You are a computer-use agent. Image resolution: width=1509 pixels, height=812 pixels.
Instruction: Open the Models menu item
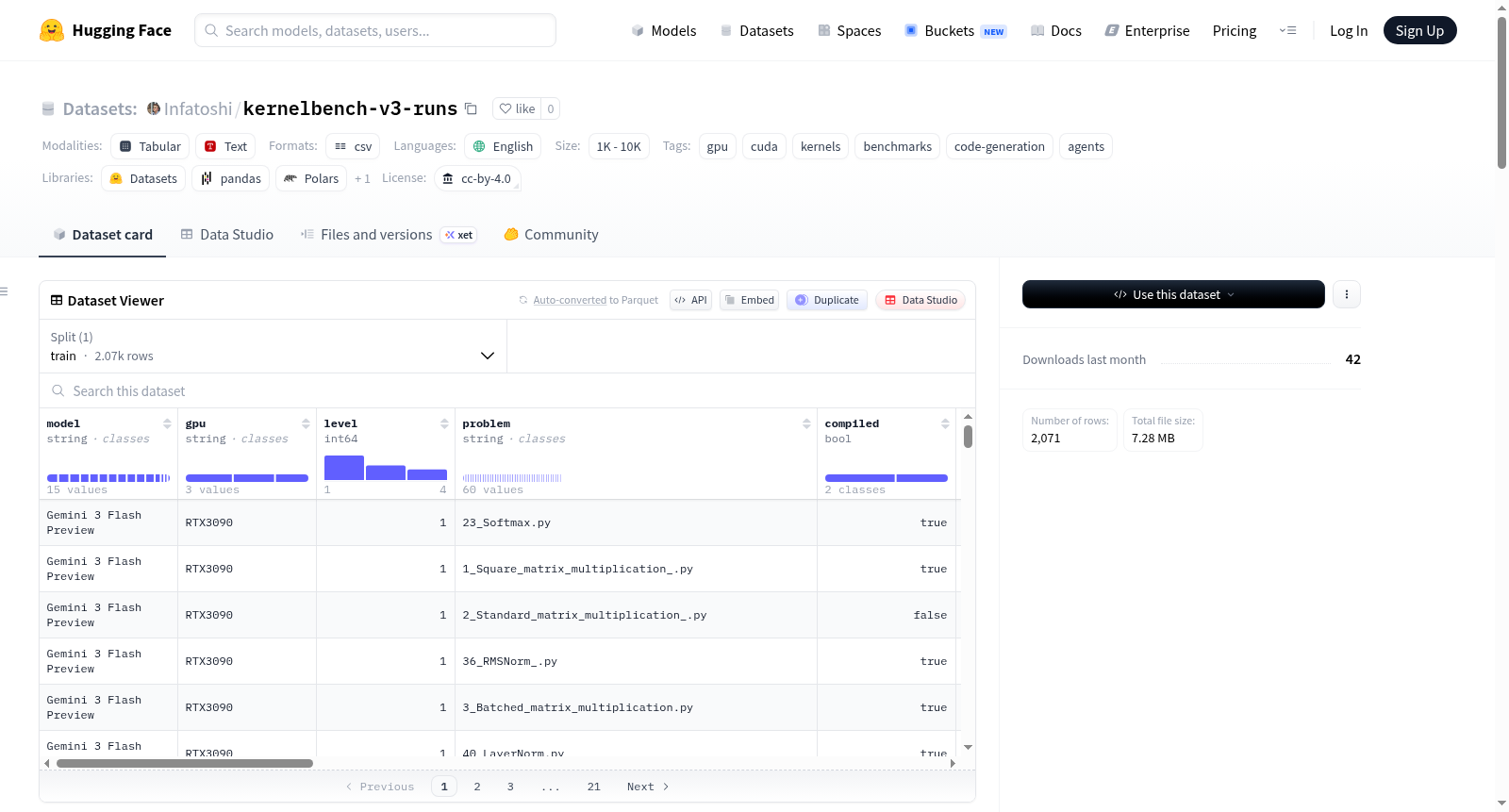[x=664, y=30]
